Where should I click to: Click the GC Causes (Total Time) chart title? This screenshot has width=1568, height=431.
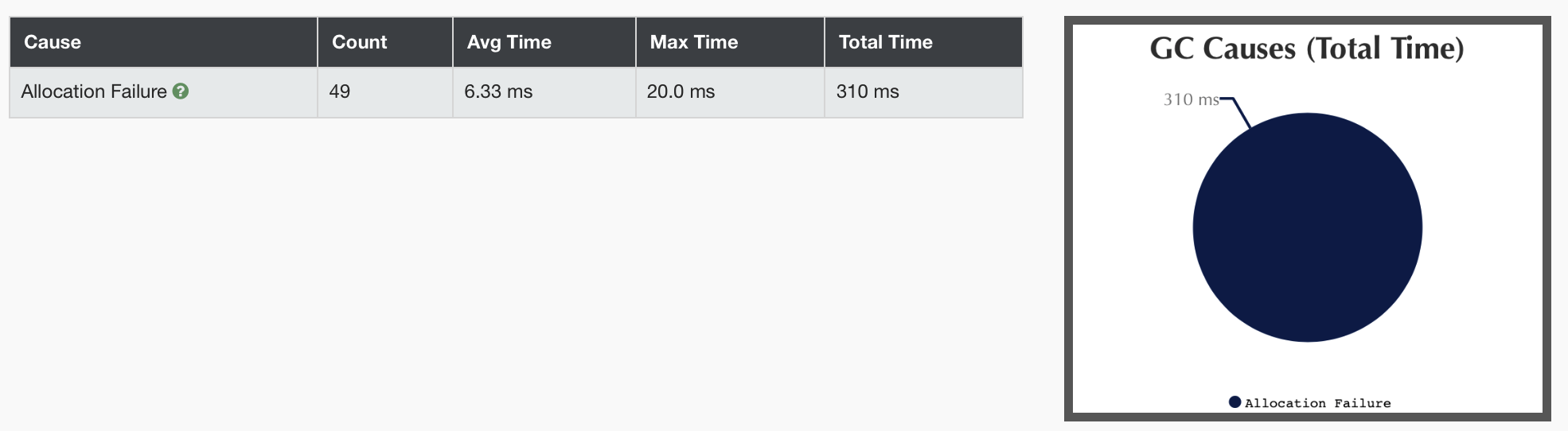coord(1307,49)
